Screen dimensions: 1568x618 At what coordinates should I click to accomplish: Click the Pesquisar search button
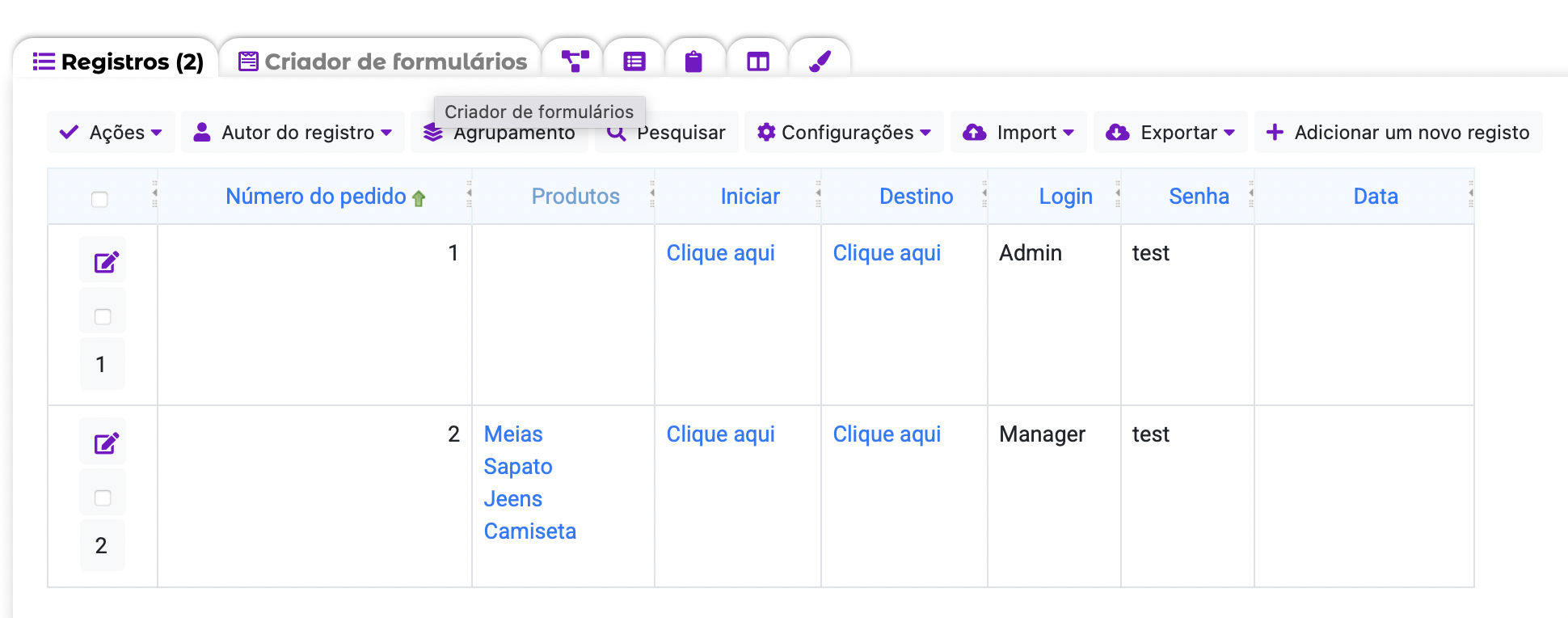[667, 132]
